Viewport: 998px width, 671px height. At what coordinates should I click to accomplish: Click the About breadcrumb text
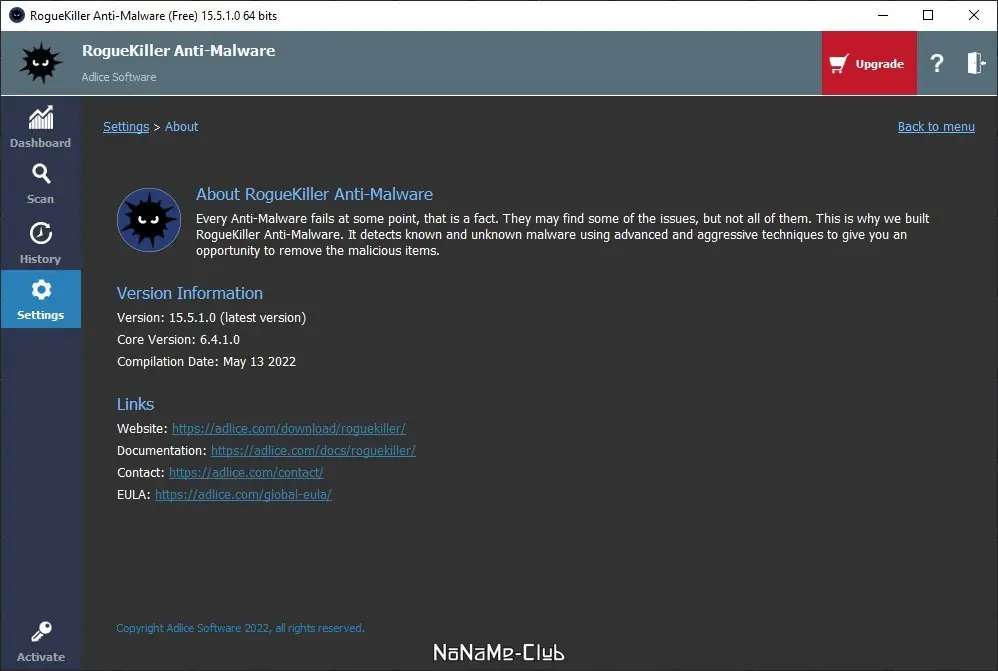[x=181, y=127]
